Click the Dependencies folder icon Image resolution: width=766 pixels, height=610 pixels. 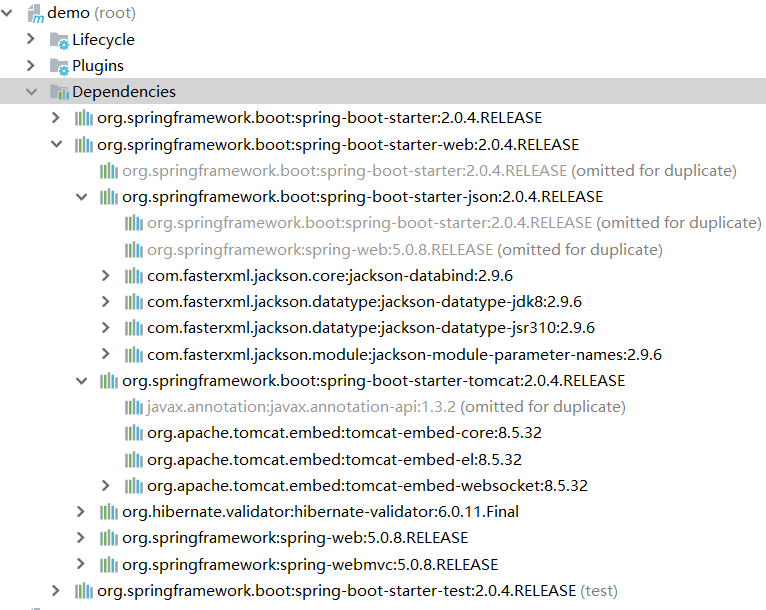click(59, 92)
